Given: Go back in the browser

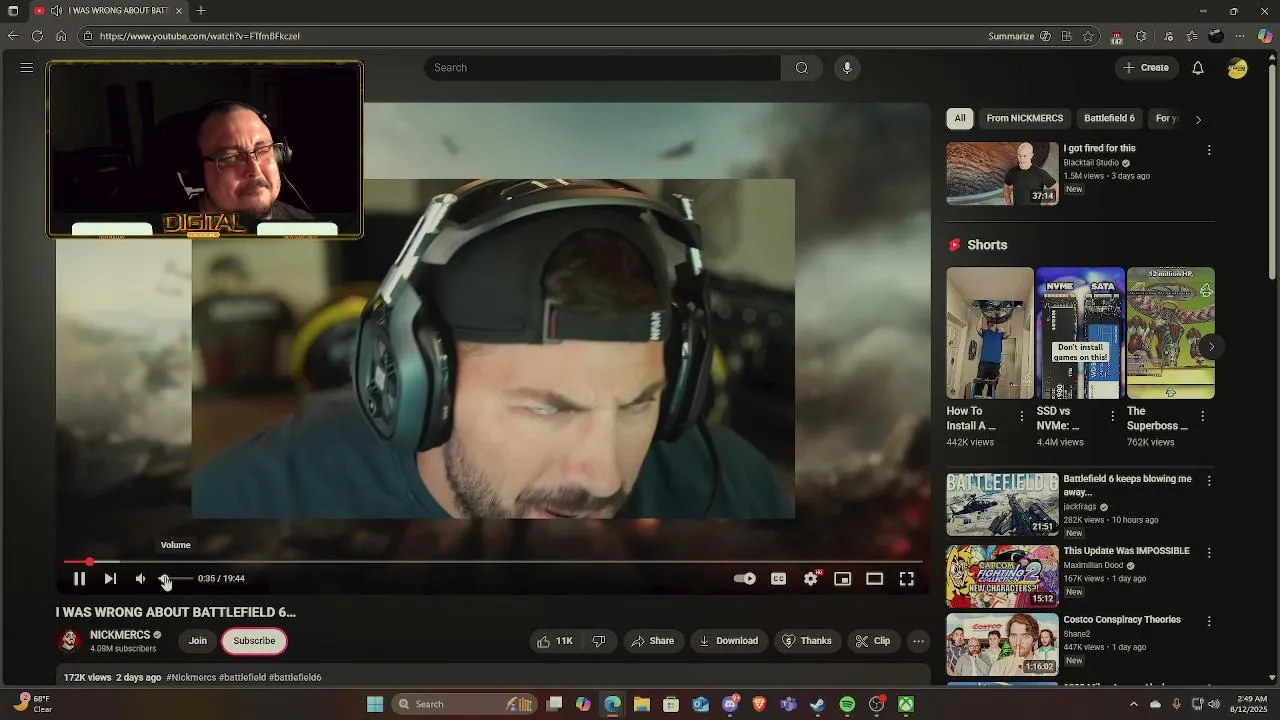Looking at the screenshot, I should tap(13, 36).
